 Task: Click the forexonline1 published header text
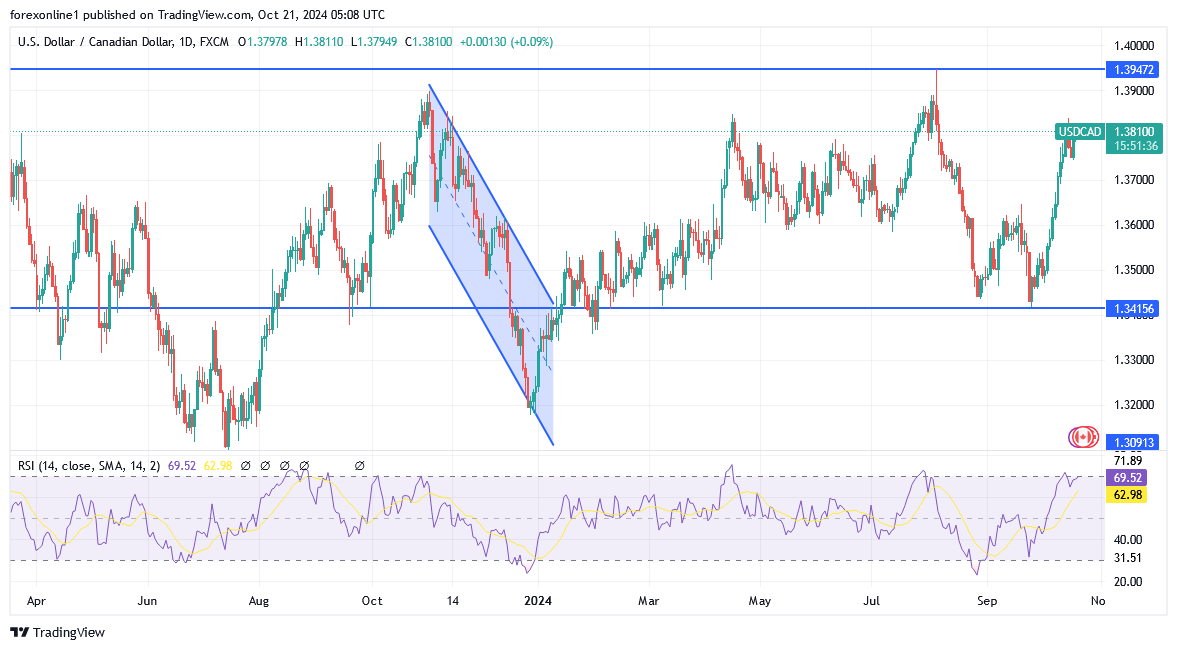coord(197,14)
